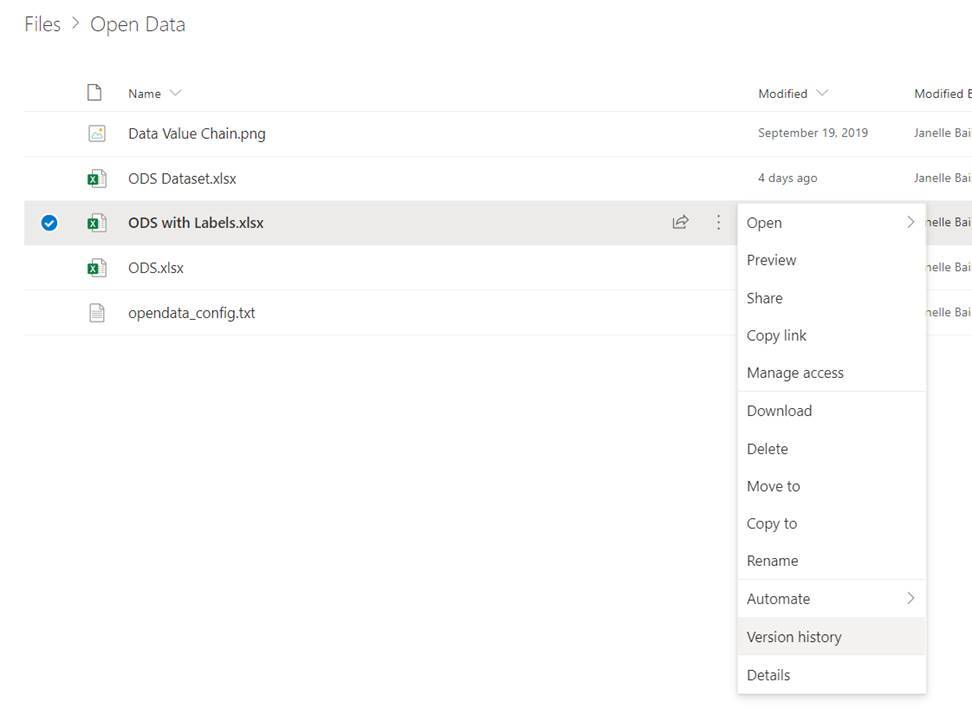This screenshot has height=721, width=972.
Task: Open the Name column sort dropdown
Action: pos(175,93)
